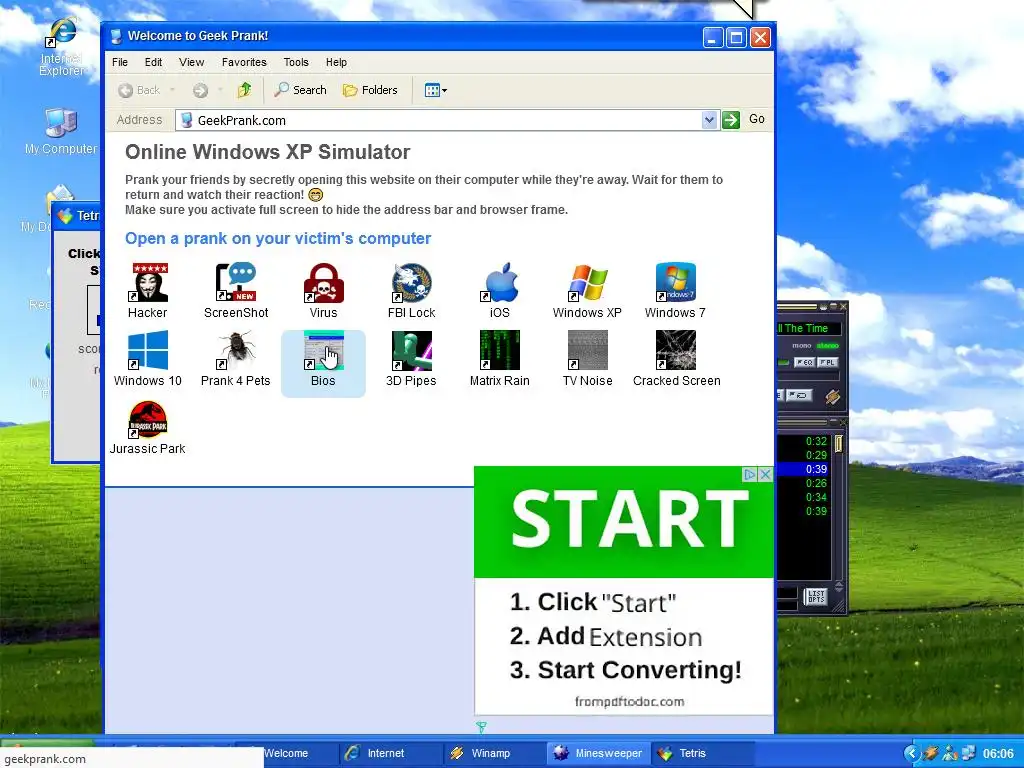Open the Favorites menu
Image resolution: width=1024 pixels, height=768 pixels.
point(244,62)
